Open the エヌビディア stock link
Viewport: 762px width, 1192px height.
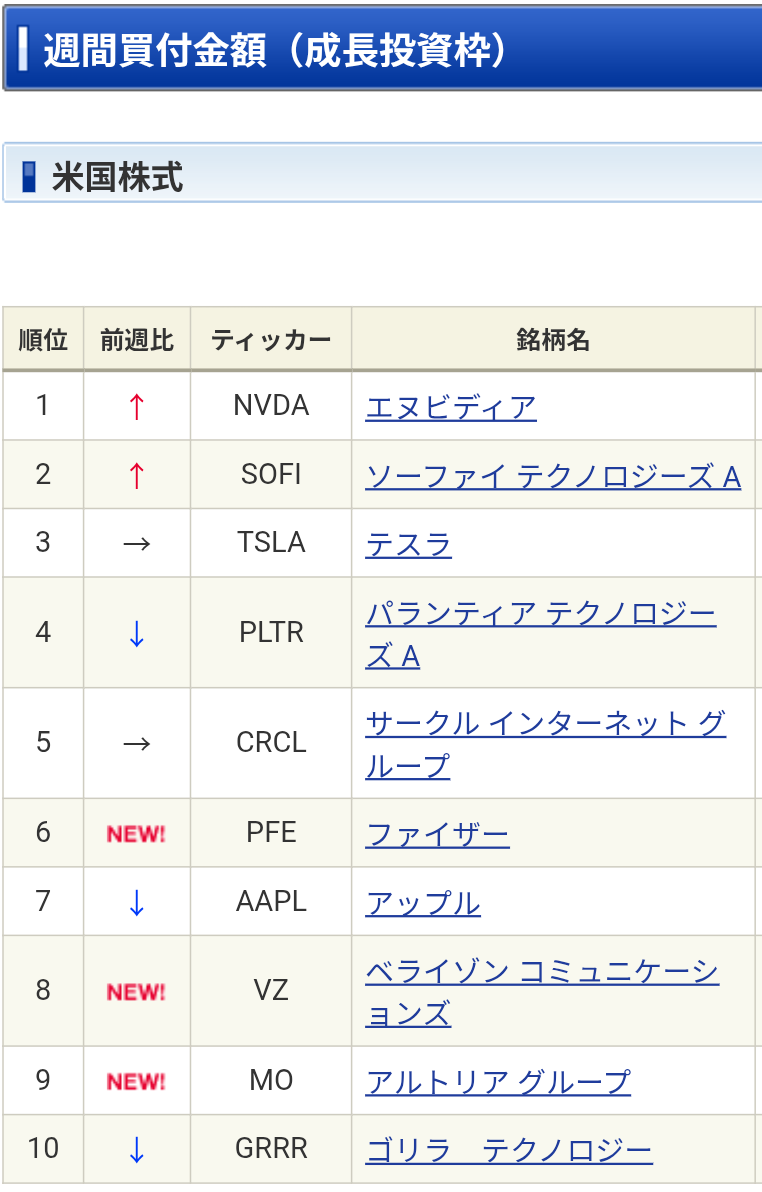(451, 407)
